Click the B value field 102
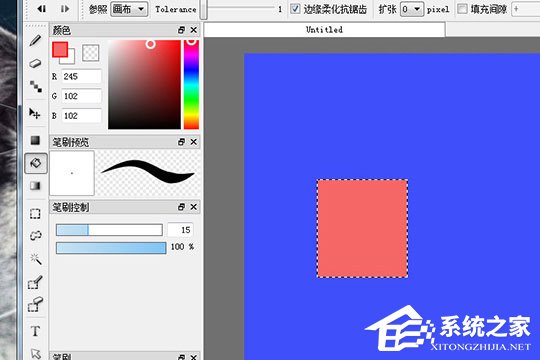This screenshot has width=540, height=360. (x=81, y=116)
